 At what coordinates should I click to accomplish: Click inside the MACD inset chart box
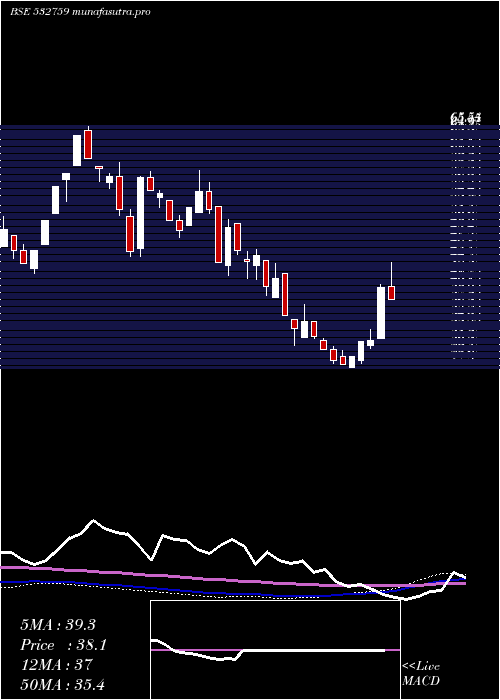point(275,650)
